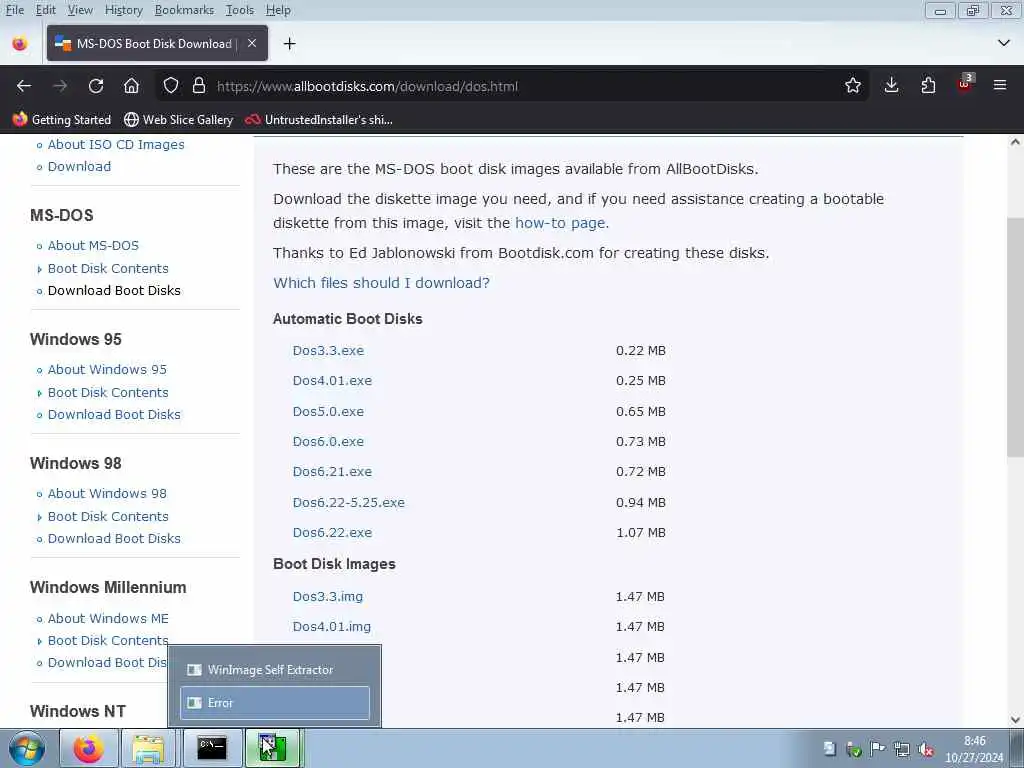1024x768 pixels.
Task: Click the WinImage taskbar button
Action: tap(272, 748)
